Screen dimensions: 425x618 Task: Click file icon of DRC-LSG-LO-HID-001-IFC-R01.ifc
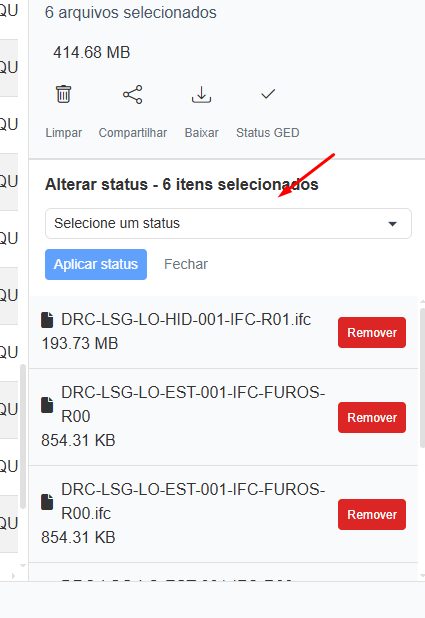47,320
